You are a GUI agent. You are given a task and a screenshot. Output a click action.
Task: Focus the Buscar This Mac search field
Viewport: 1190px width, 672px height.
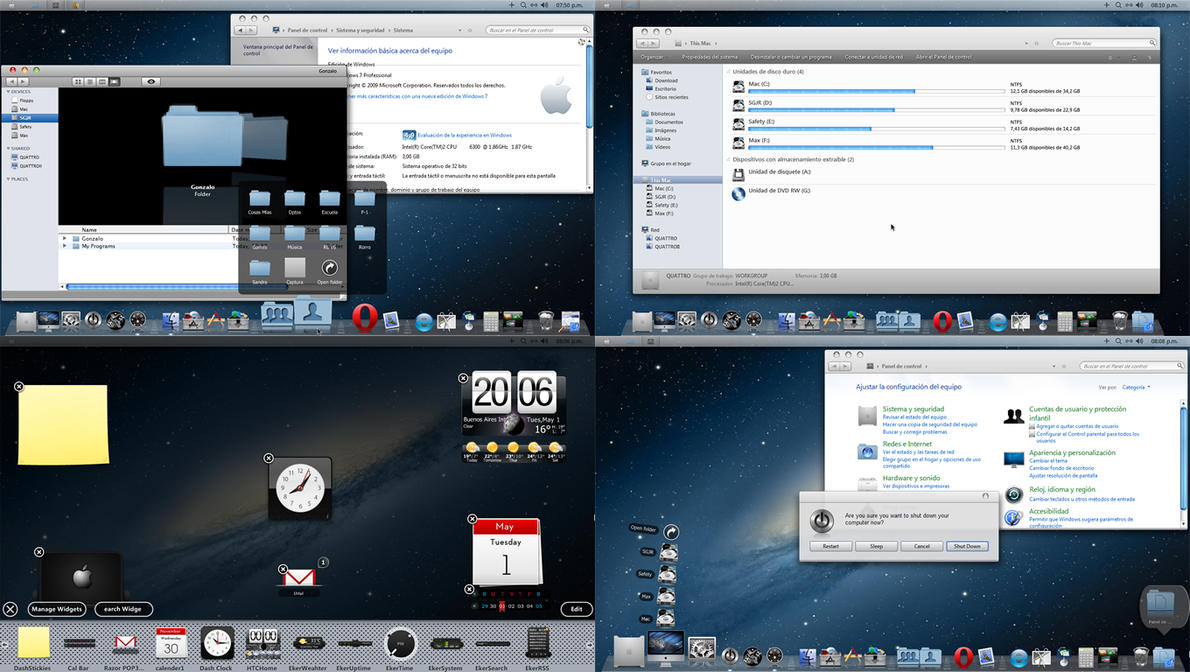pos(1104,43)
